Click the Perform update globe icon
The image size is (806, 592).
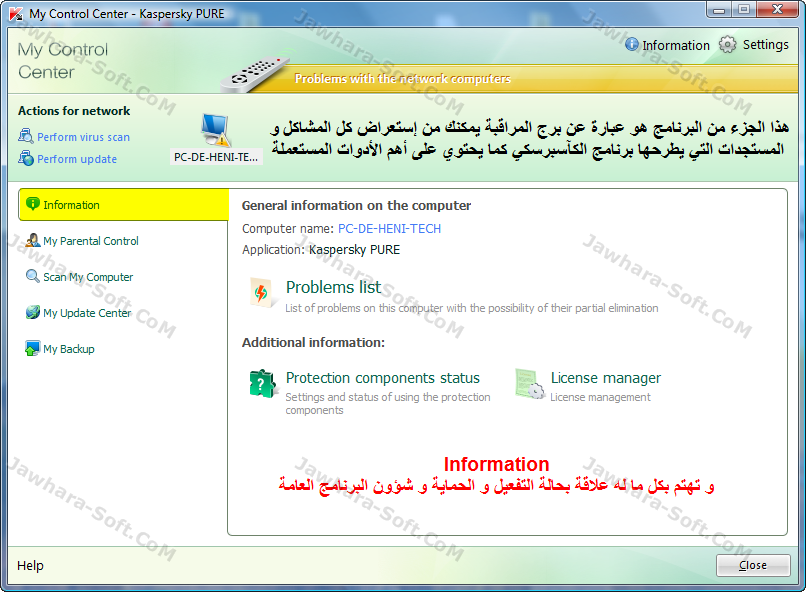[26, 158]
